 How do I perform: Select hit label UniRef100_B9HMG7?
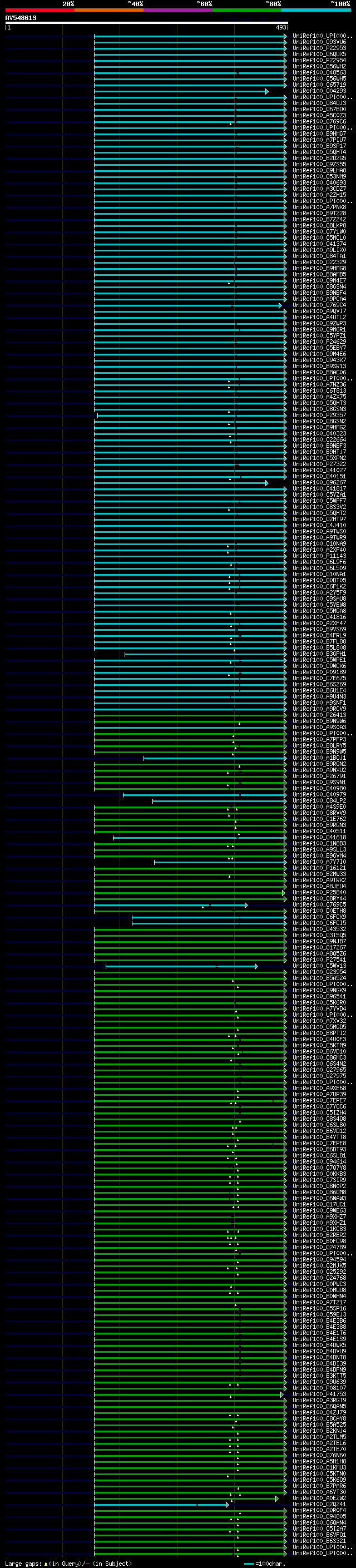click(x=319, y=133)
